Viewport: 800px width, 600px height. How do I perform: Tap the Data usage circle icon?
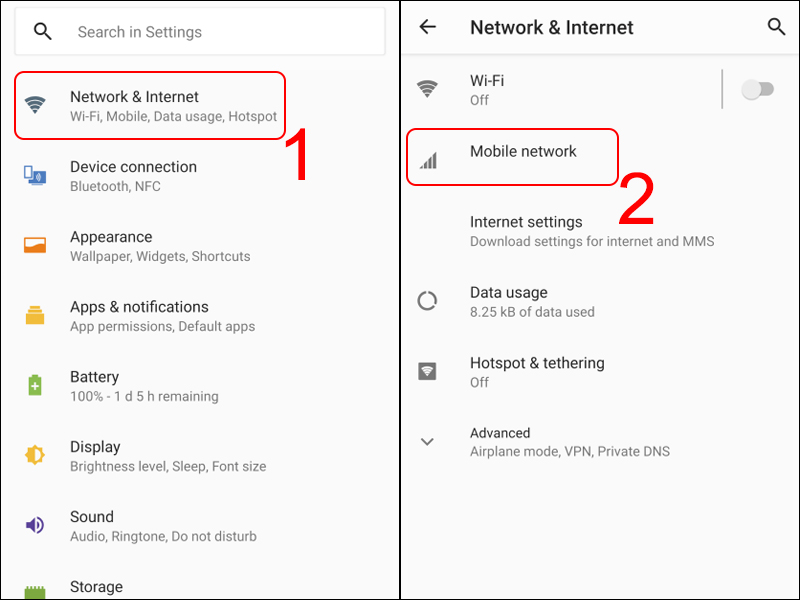[427, 301]
